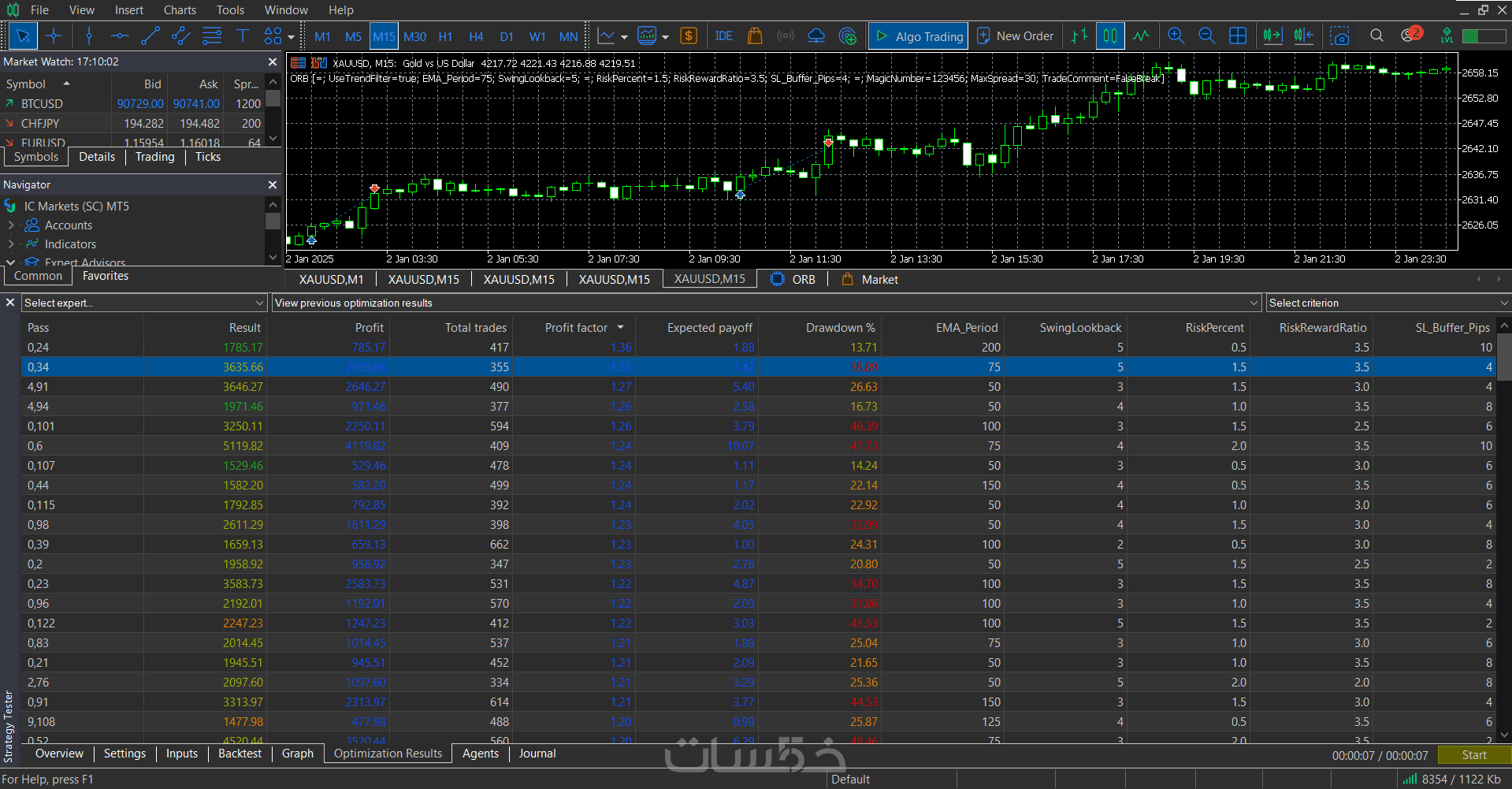
Task: Open the Tools menu
Action: coord(230,10)
